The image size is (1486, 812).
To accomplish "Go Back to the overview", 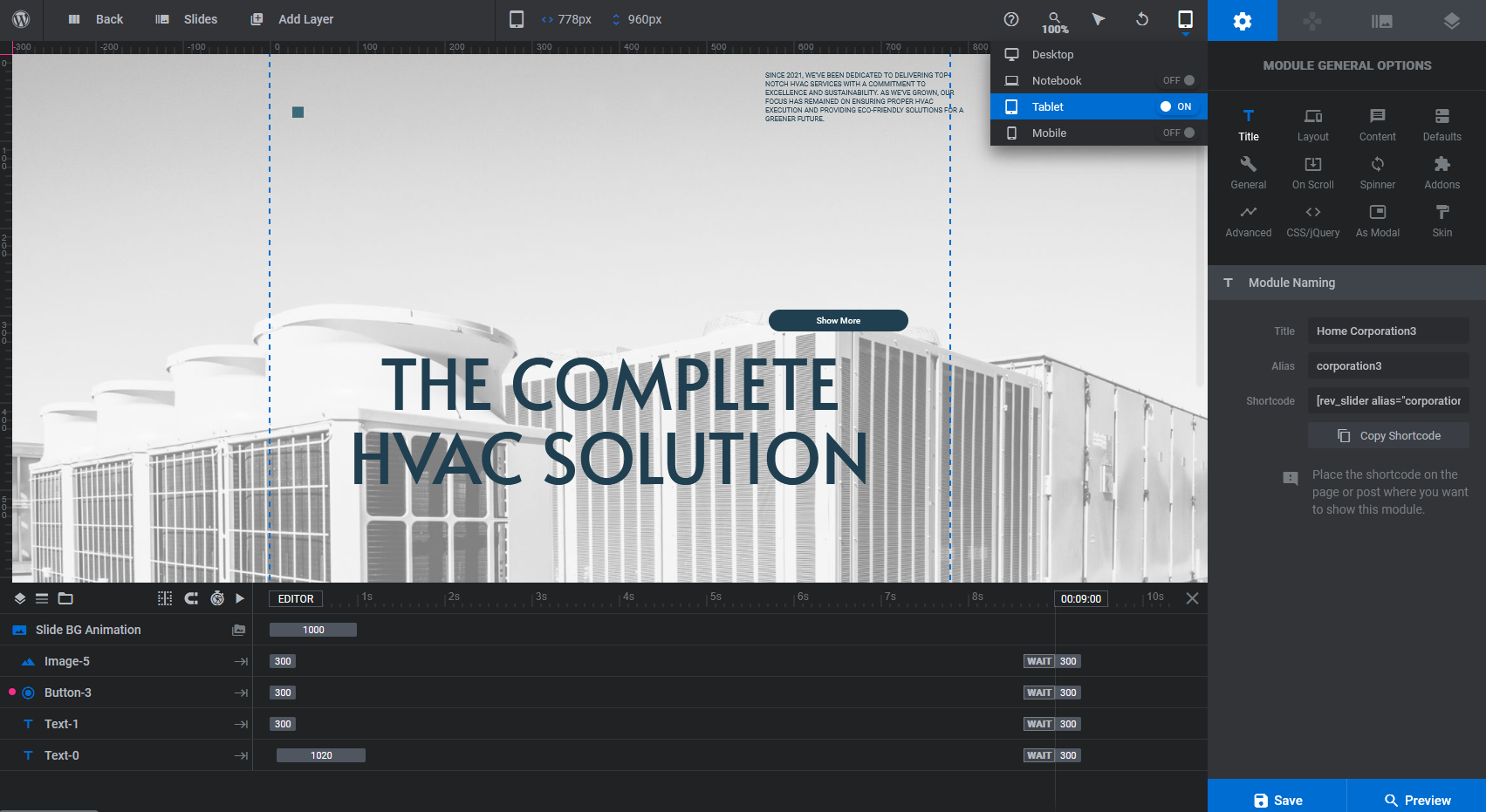I will 95,19.
